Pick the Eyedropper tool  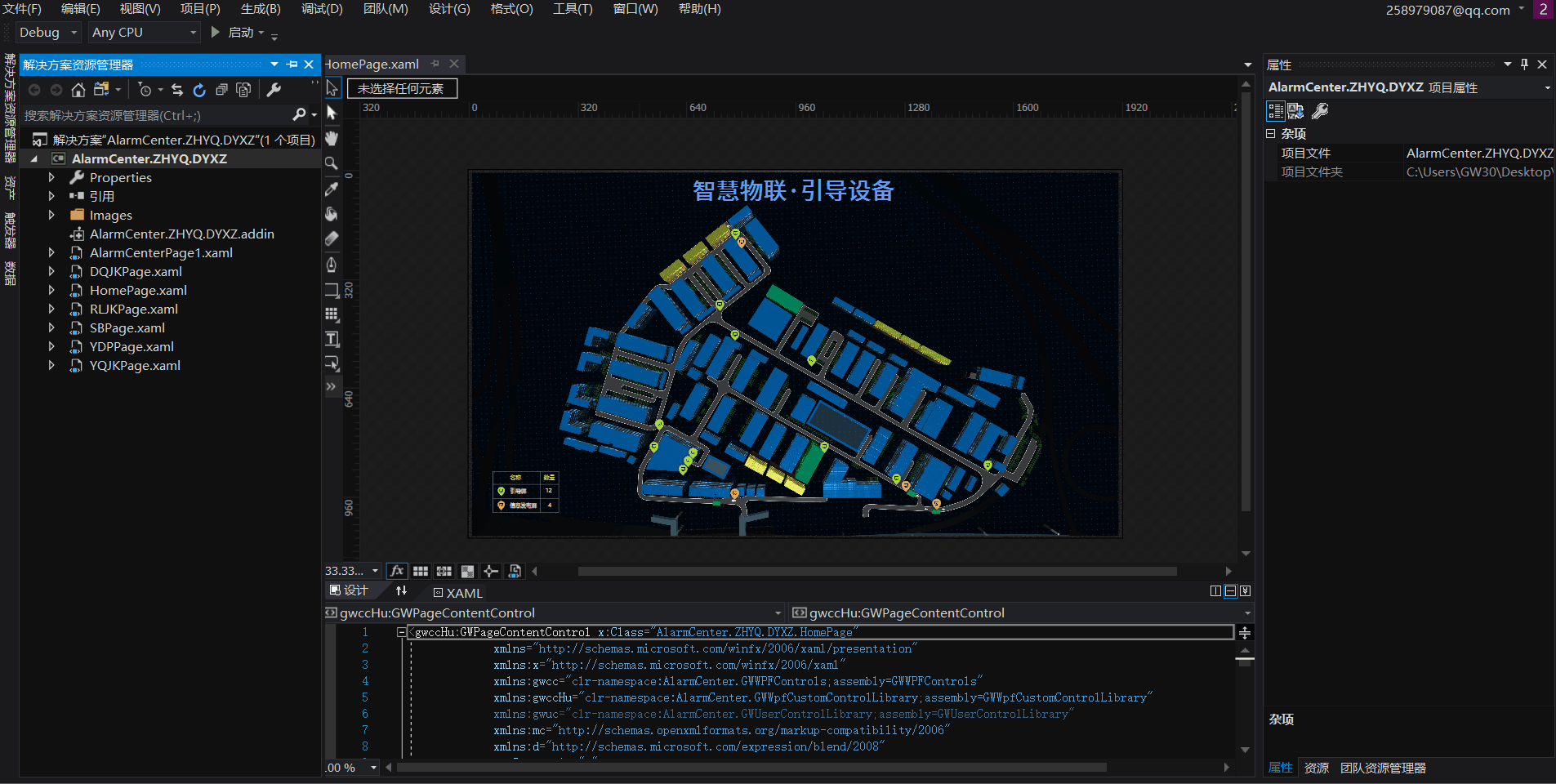point(332,189)
